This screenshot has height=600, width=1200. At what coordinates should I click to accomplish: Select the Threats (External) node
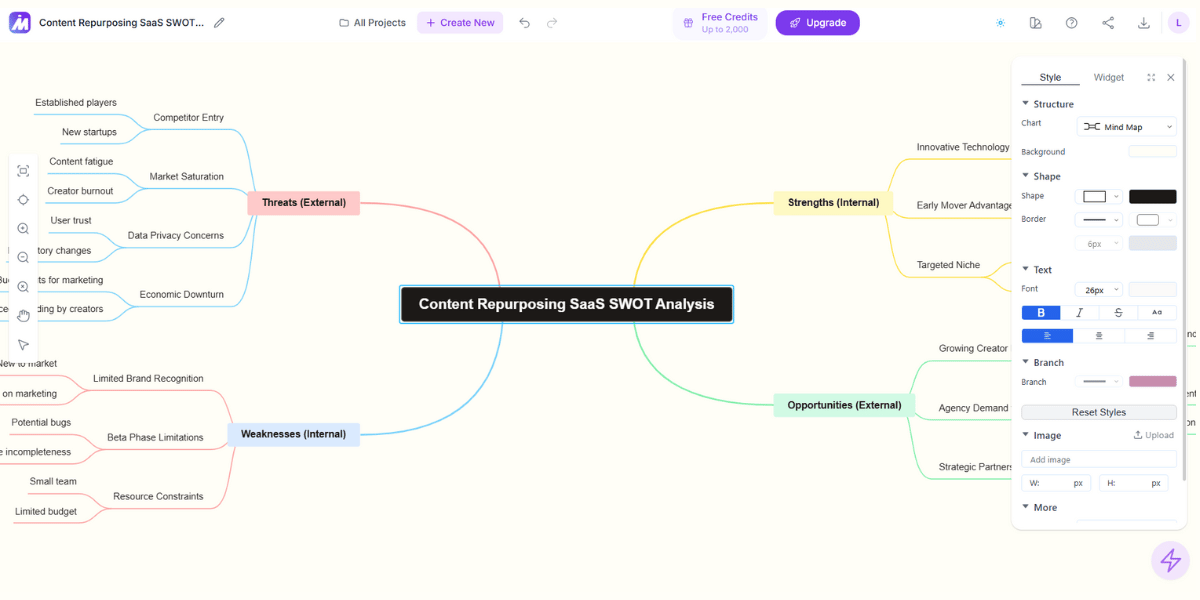[x=304, y=202]
